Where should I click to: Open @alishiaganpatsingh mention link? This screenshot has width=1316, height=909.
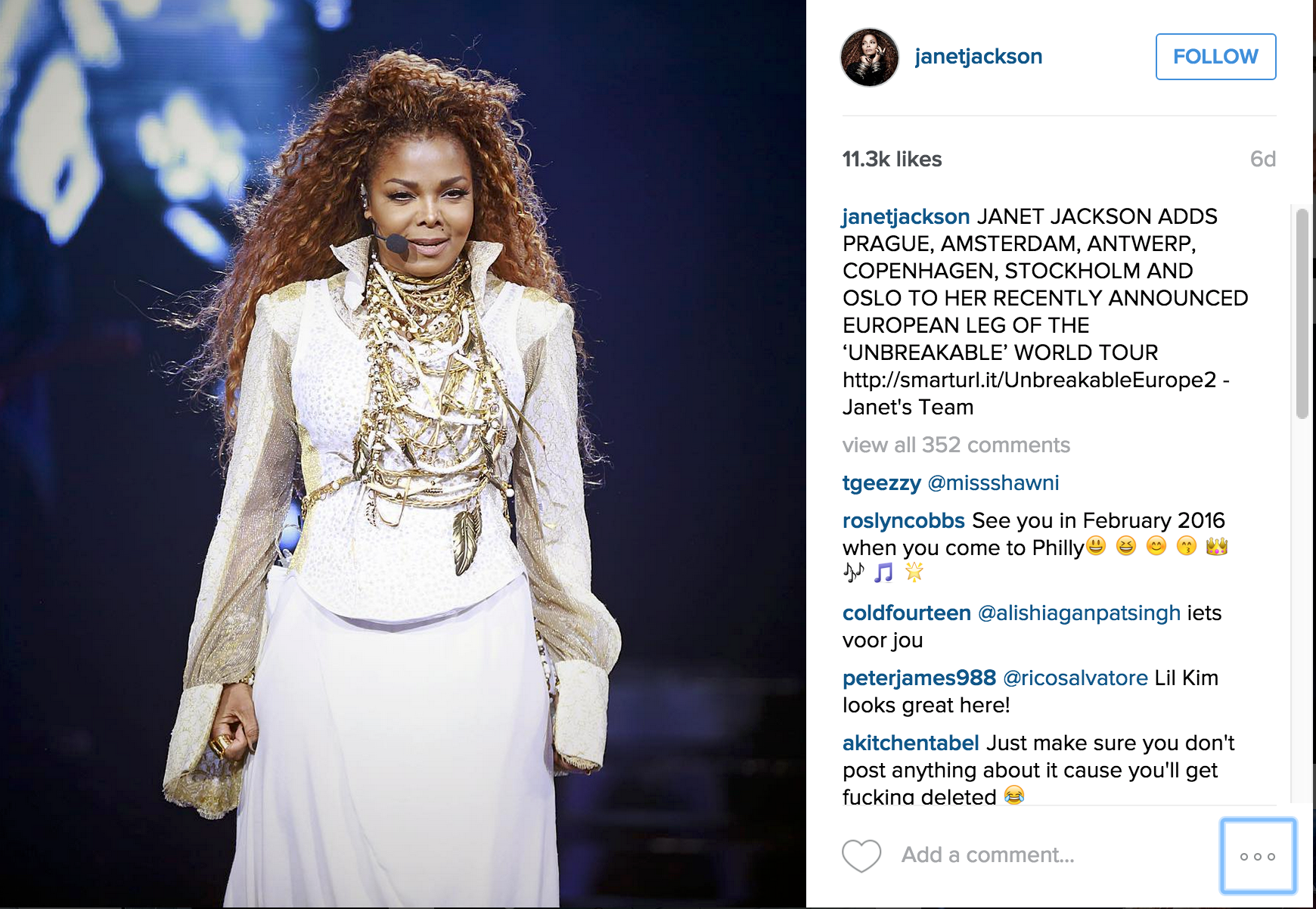[x=1079, y=613]
